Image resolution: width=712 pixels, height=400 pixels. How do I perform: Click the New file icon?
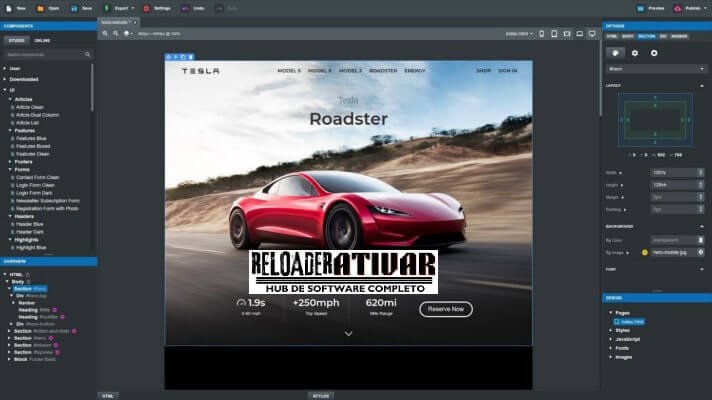click(x=9, y=8)
